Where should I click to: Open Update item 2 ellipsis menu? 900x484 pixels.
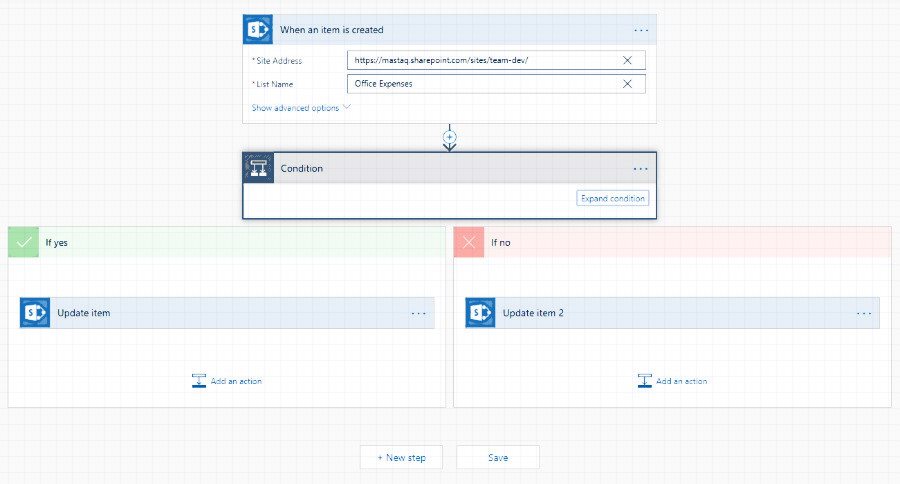[864, 313]
